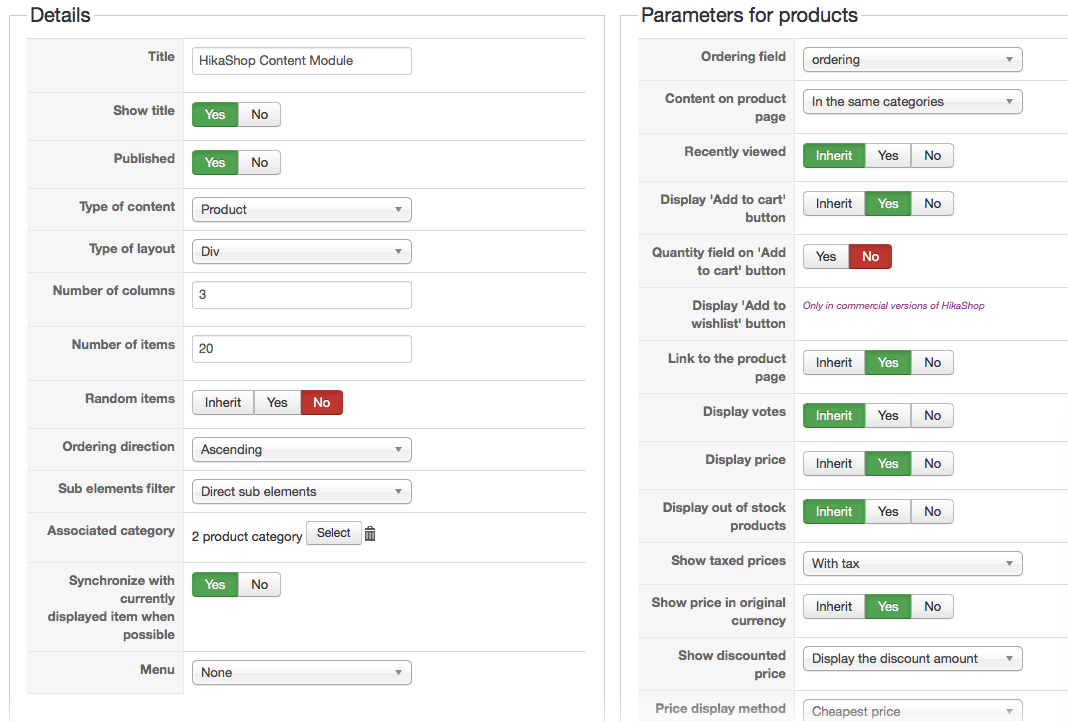The height and width of the screenshot is (721, 1068).
Task: Open the Sub elements filter dropdown
Action: [x=301, y=492]
